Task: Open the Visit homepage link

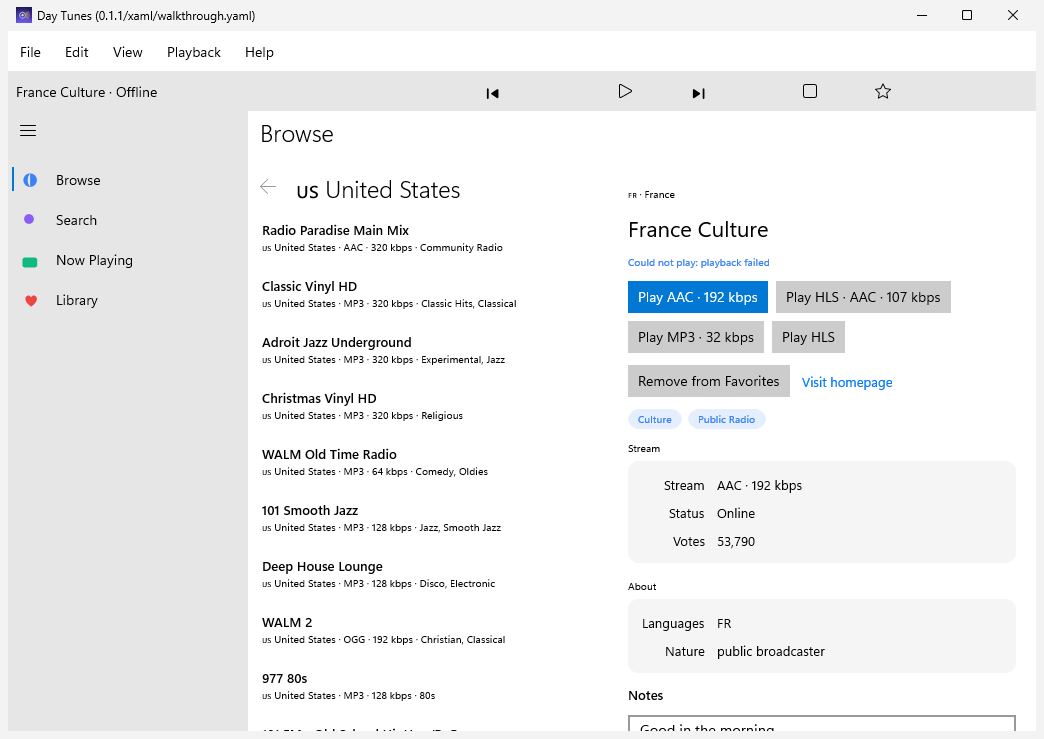Action: tap(846, 382)
